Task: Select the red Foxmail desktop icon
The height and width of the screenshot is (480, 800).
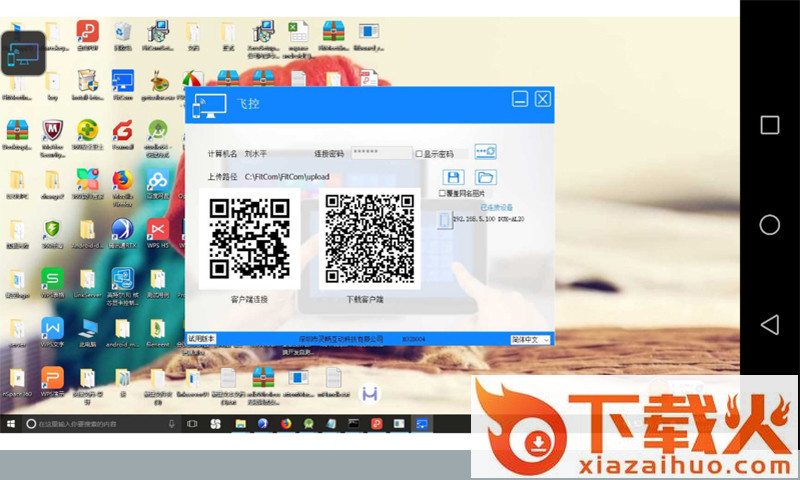Action: [122, 134]
